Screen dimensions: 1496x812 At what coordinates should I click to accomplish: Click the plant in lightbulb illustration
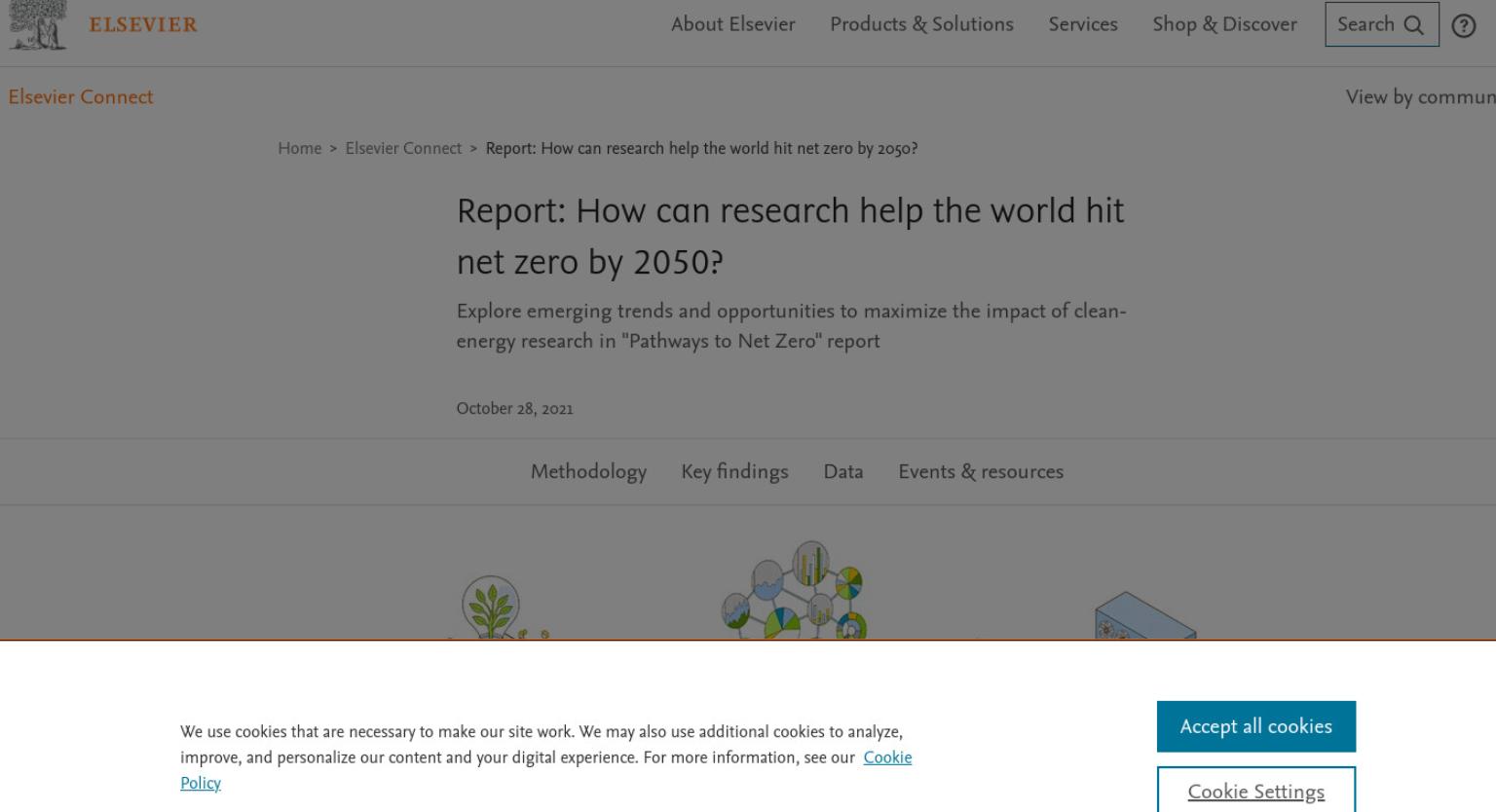495,608
